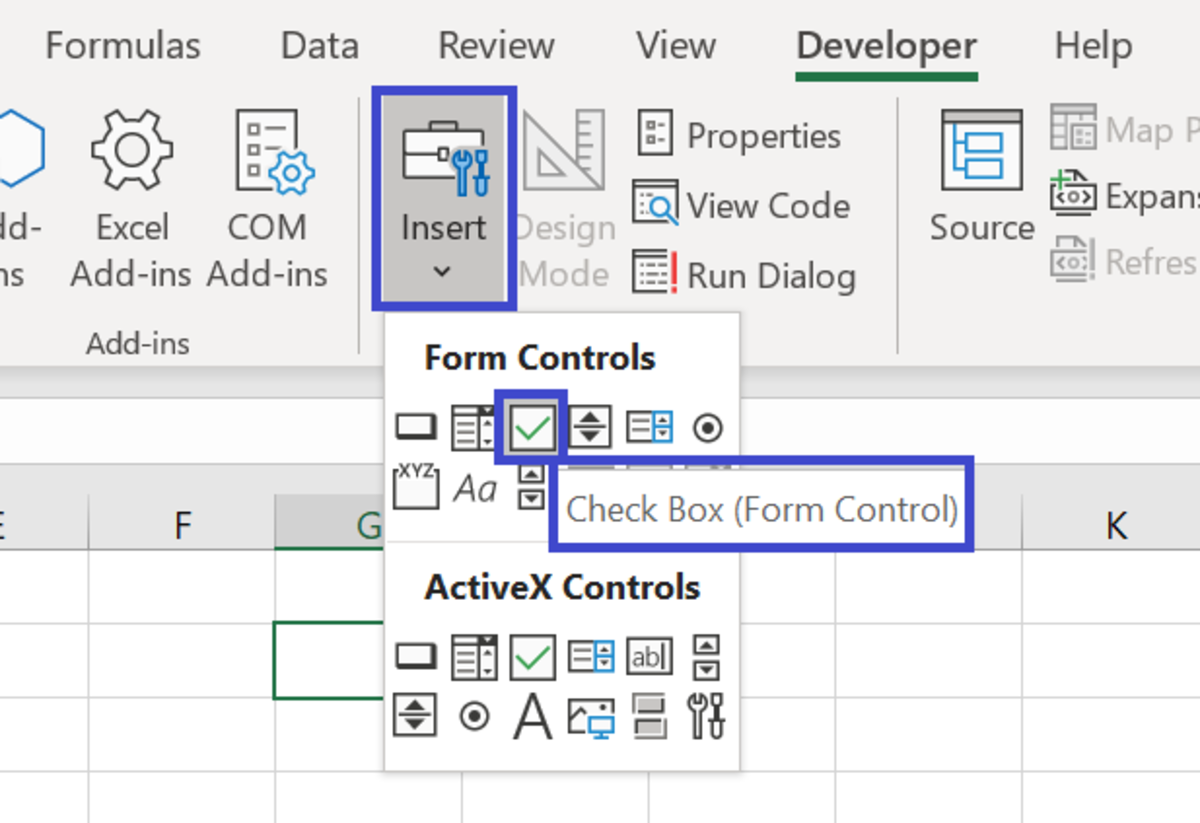Select the Combo Box form control
The image size is (1200, 823).
click(473, 427)
